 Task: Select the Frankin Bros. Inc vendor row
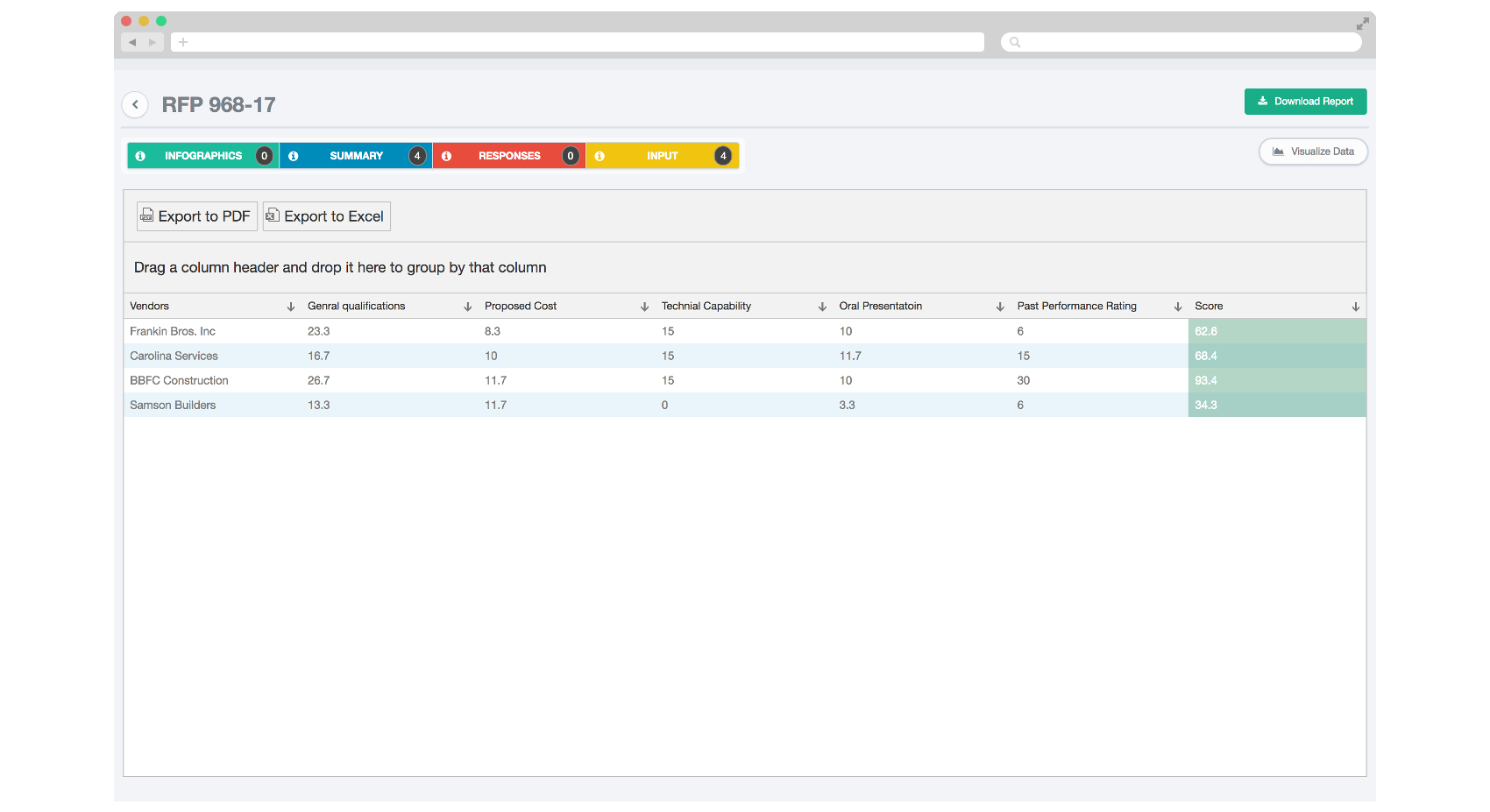point(745,331)
